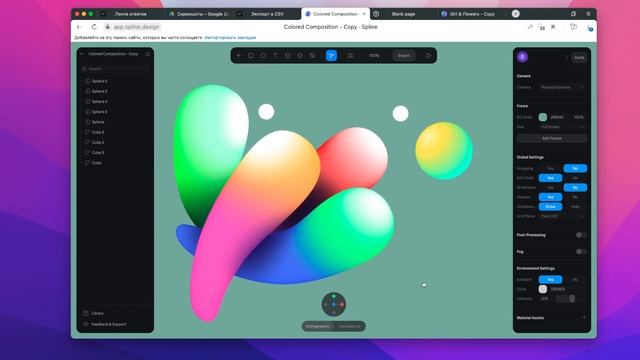The image size is (640, 360).
Task: Click the Export button in toolbar
Action: (x=404, y=56)
